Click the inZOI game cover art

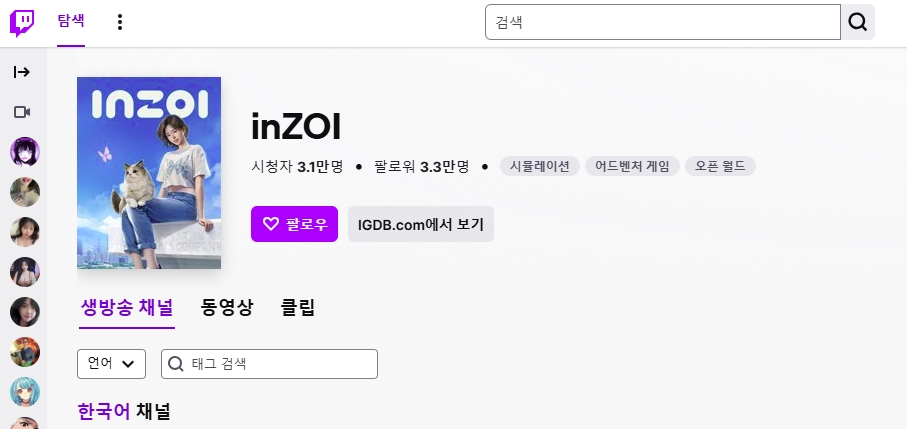click(149, 172)
